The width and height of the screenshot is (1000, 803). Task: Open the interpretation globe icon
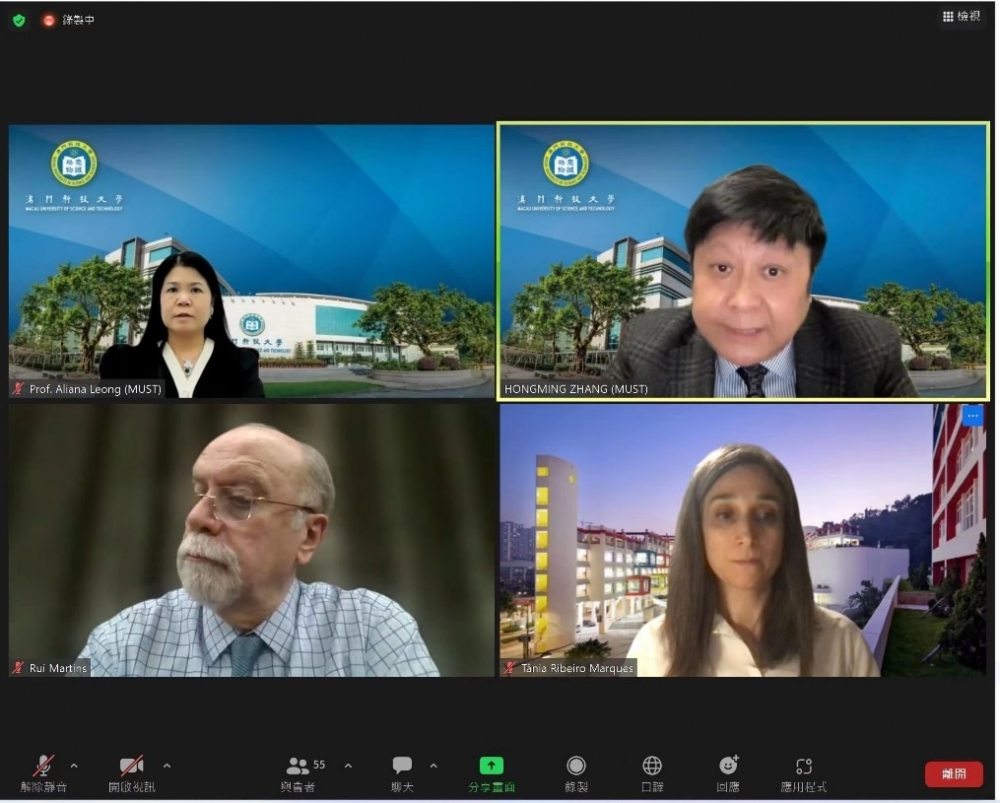(x=652, y=773)
